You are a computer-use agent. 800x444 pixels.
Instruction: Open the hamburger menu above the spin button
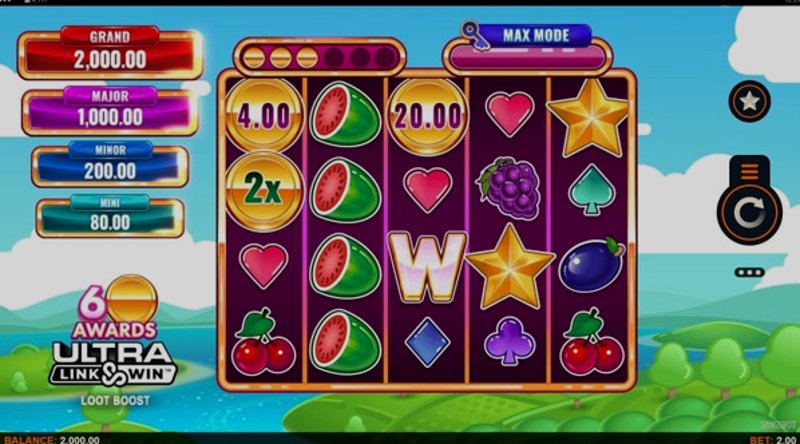pyautogui.click(x=749, y=171)
